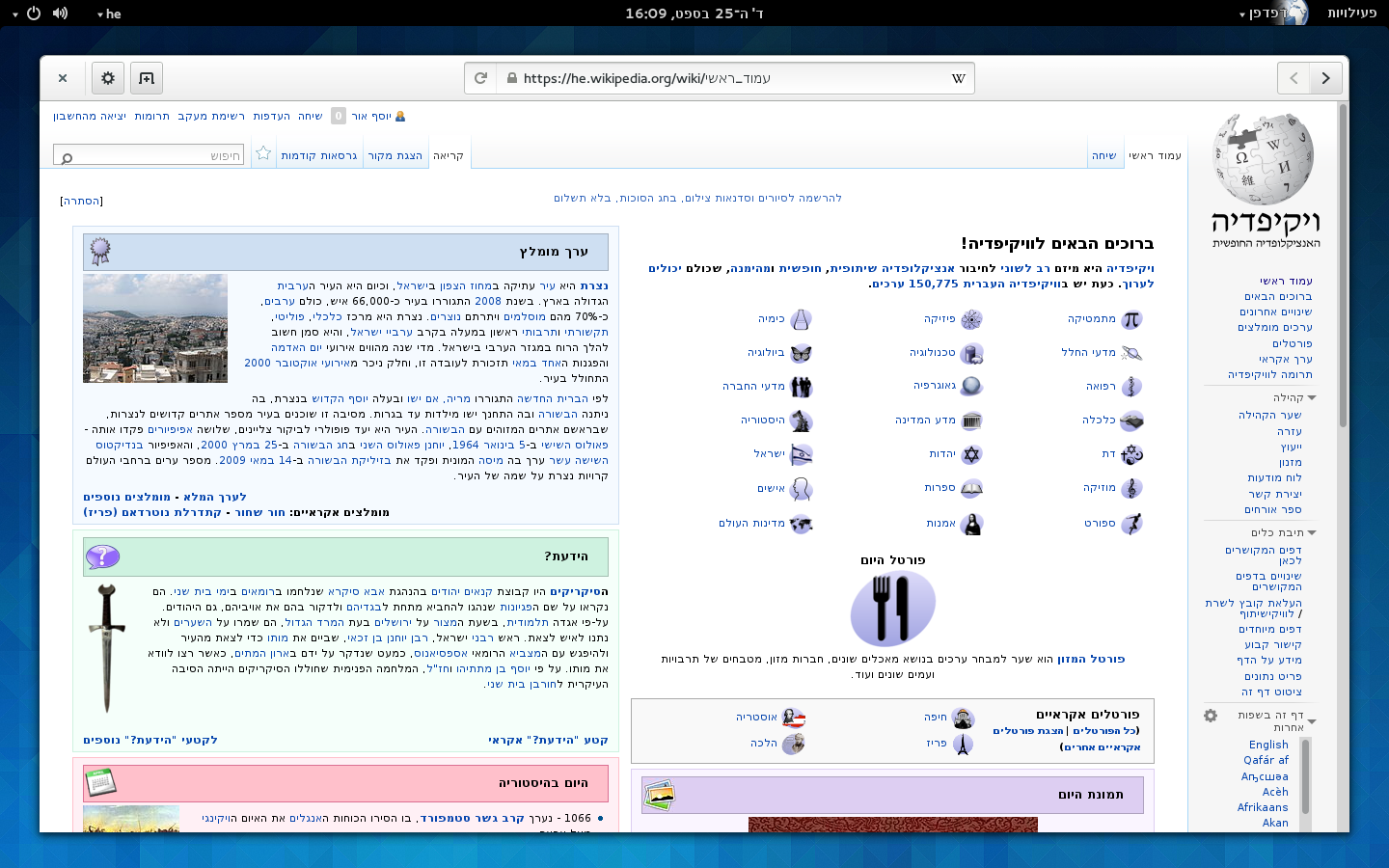Open the he input language dropdown
This screenshot has height=868, width=1389.
[109, 14]
